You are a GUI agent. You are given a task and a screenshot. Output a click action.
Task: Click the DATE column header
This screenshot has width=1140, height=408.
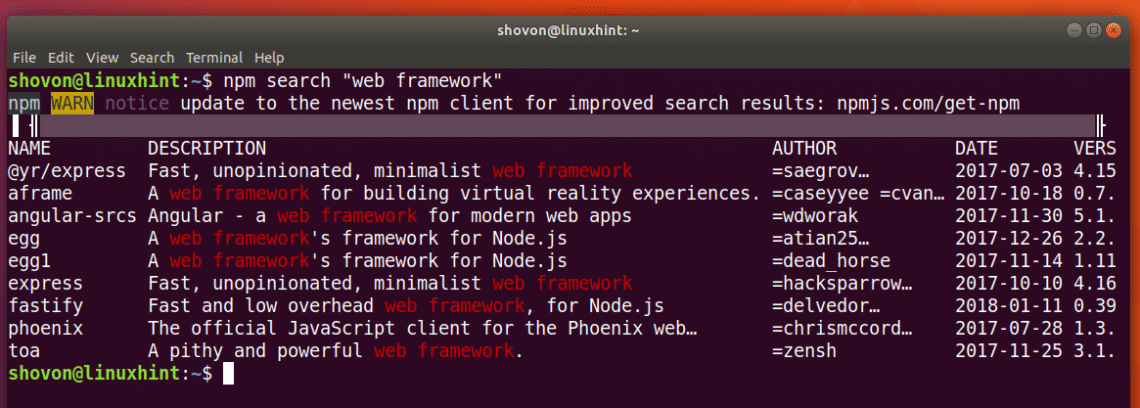pyautogui.click(x=977, y=149)
